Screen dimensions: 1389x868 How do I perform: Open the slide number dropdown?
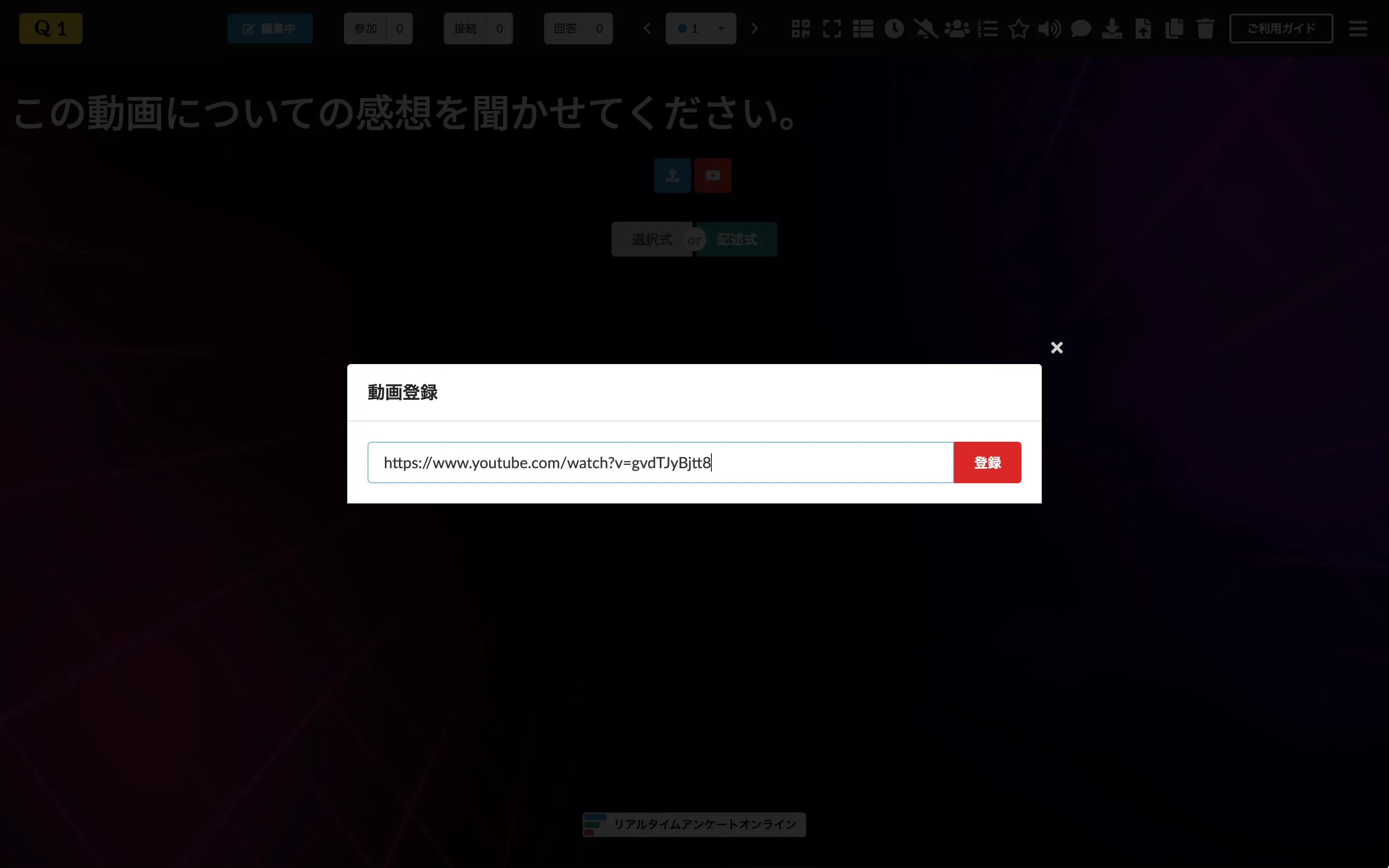(x=700, y=28)
